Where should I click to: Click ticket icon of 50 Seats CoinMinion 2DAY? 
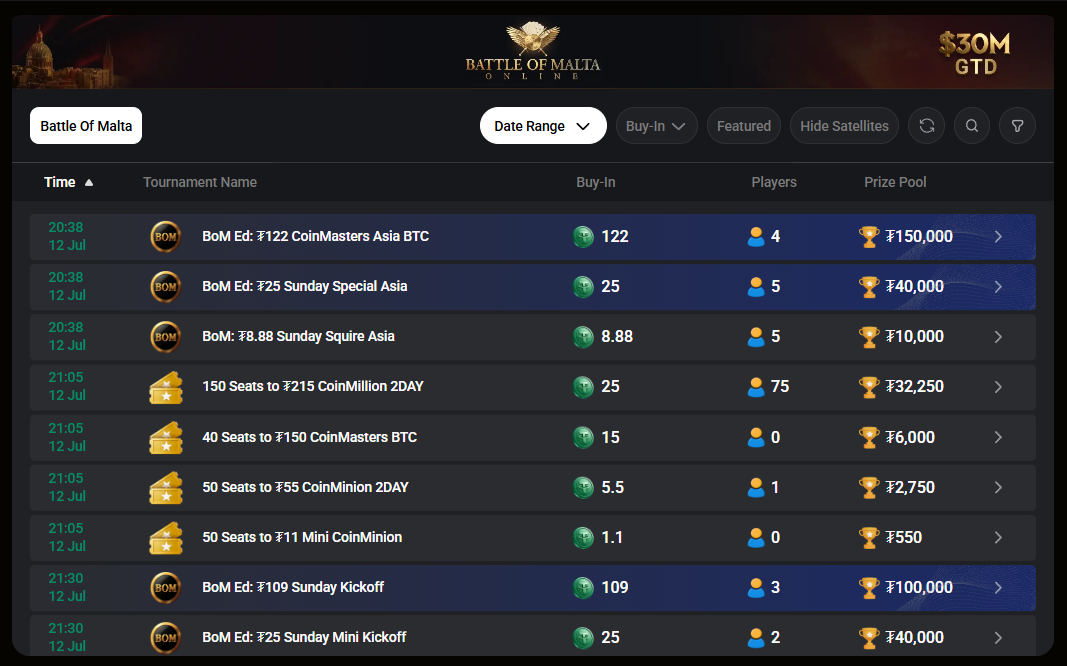point(166,488)
